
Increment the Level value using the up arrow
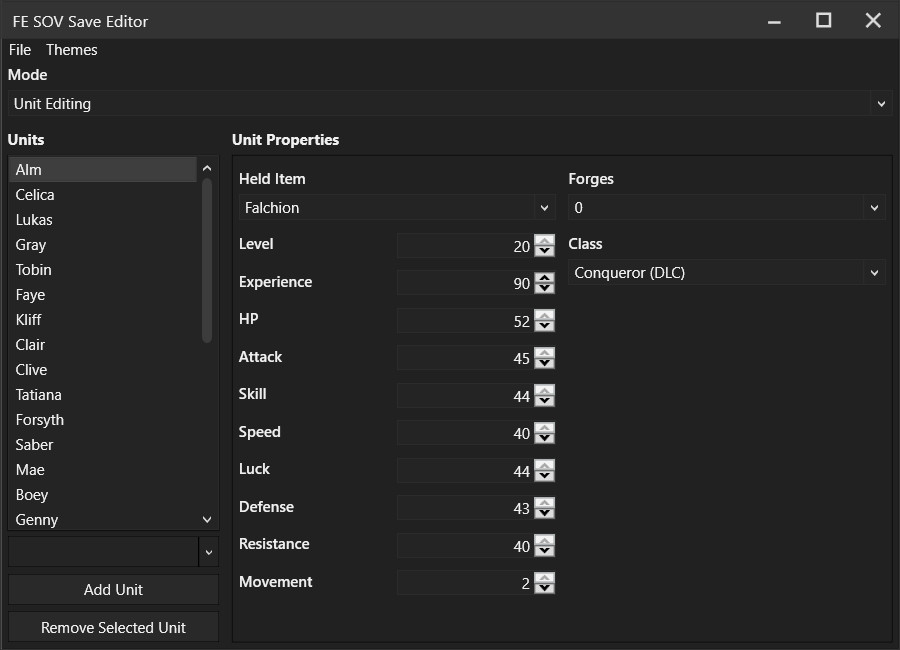click(544, 241)
